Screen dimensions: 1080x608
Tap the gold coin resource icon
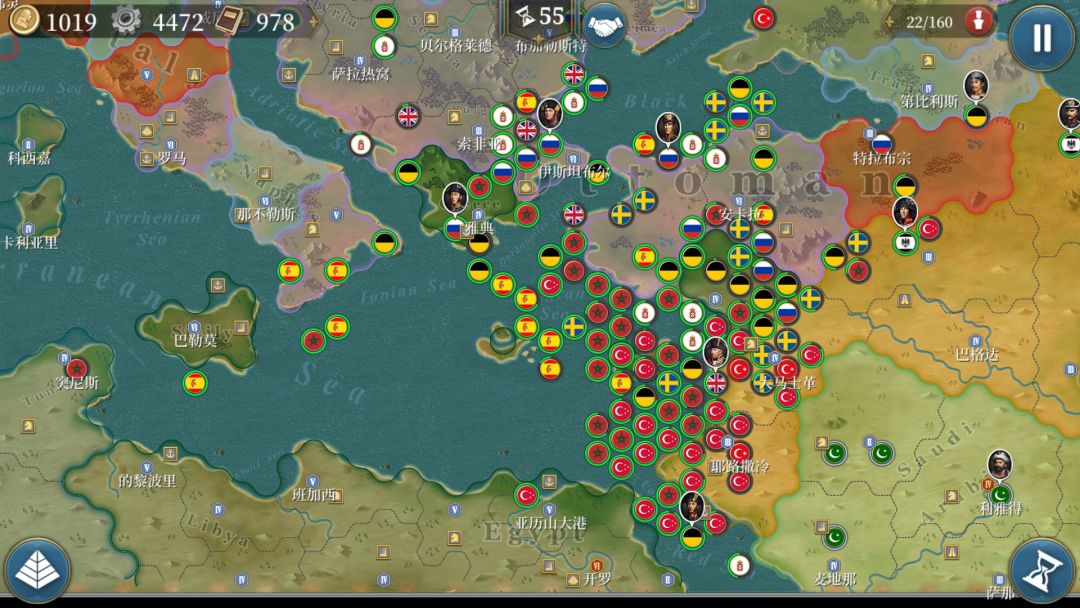[23, 21]
